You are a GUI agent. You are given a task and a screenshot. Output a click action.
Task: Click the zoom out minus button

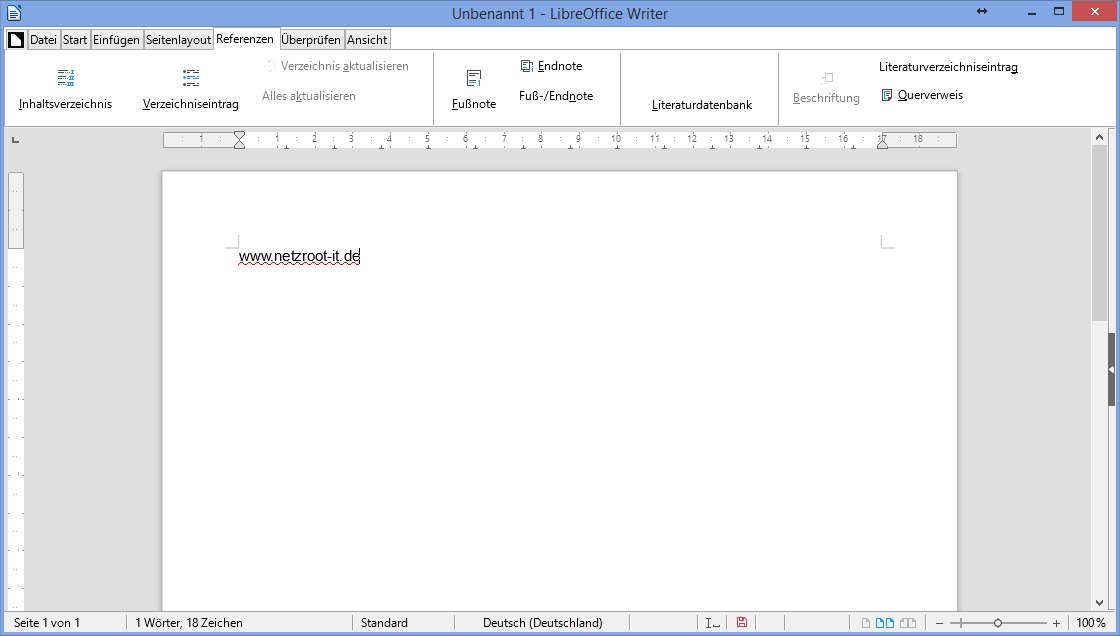pyautogui.click(x=939, y=623)
